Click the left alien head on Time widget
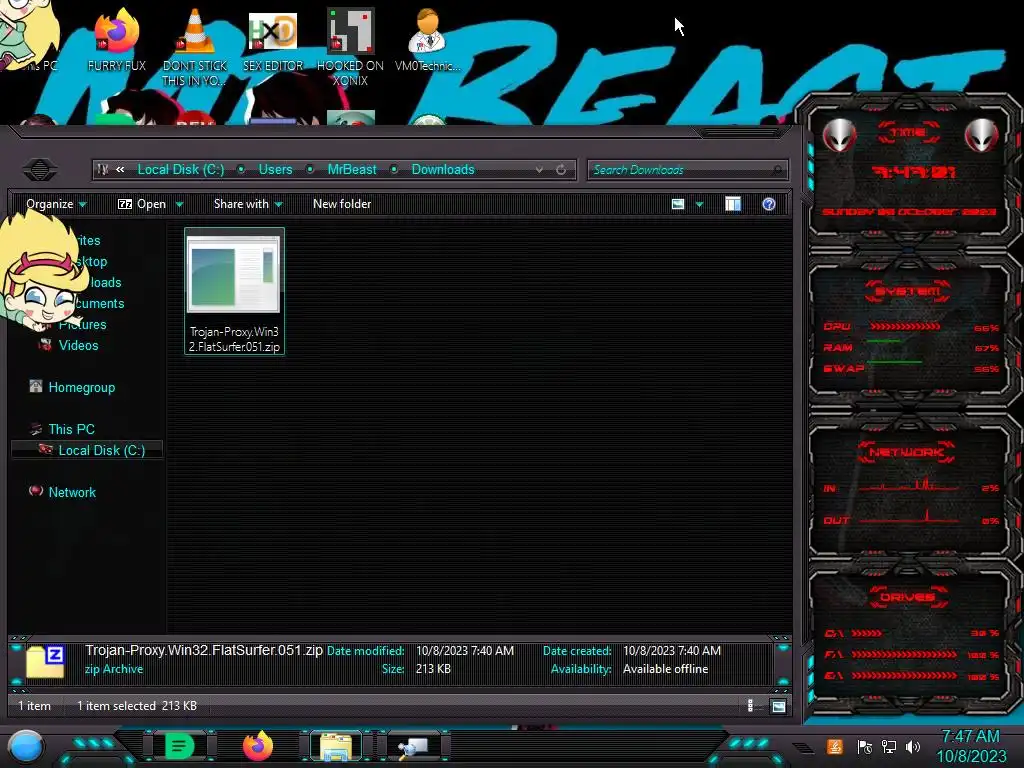The height and width of the screenshot is (768, 1024). [x=839, y=135]
